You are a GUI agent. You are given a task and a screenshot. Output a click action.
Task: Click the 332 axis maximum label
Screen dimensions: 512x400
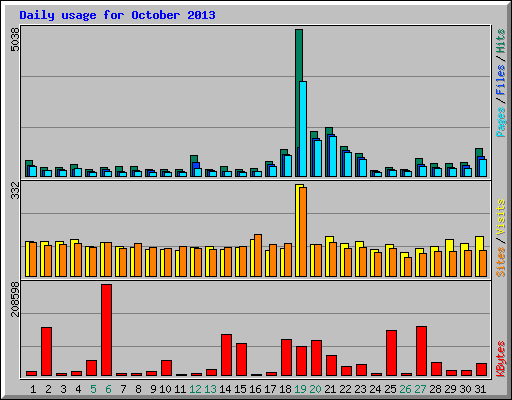(15, 191)
